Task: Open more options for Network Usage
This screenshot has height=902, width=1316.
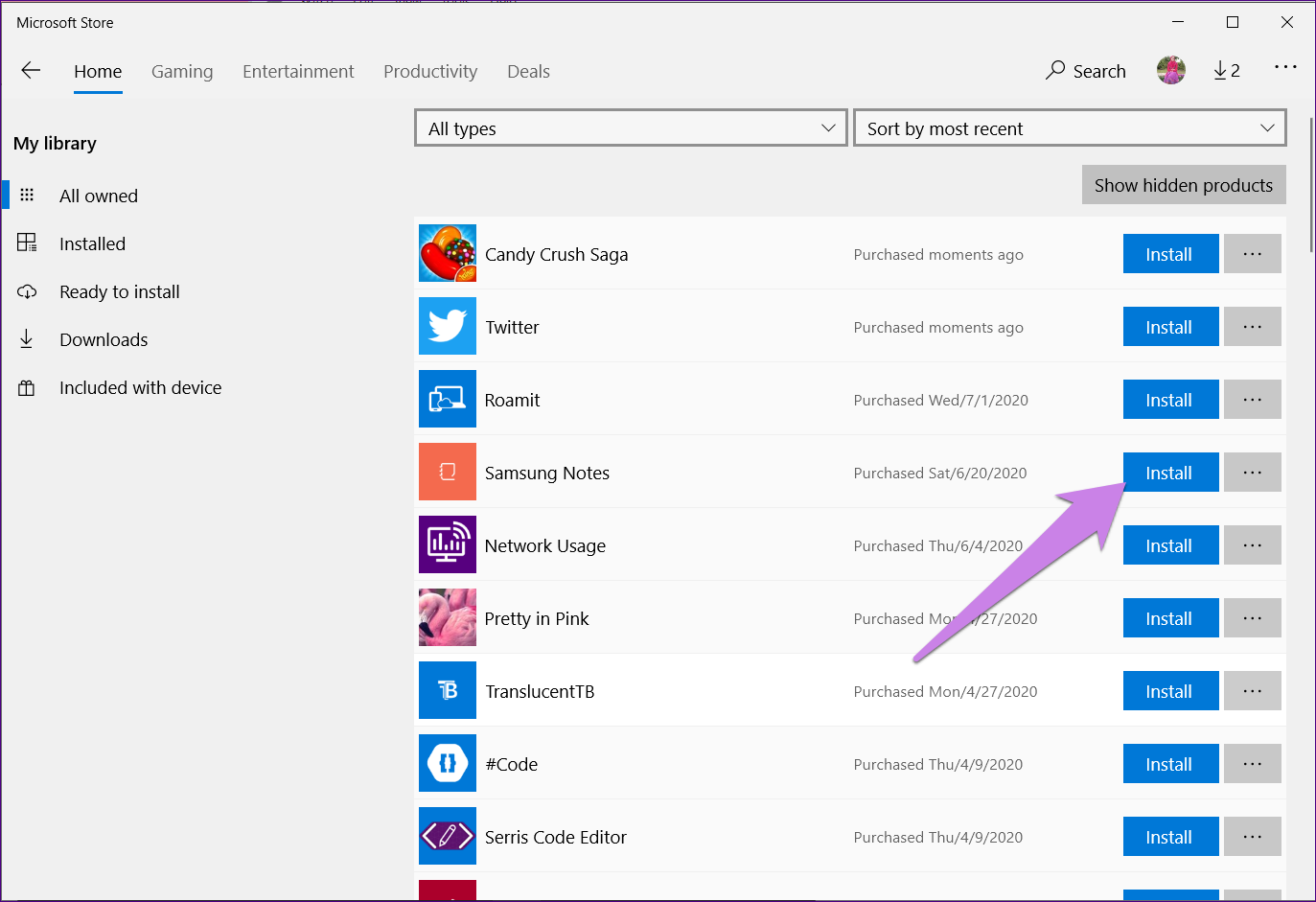Action: click(x=1253, y=545)
